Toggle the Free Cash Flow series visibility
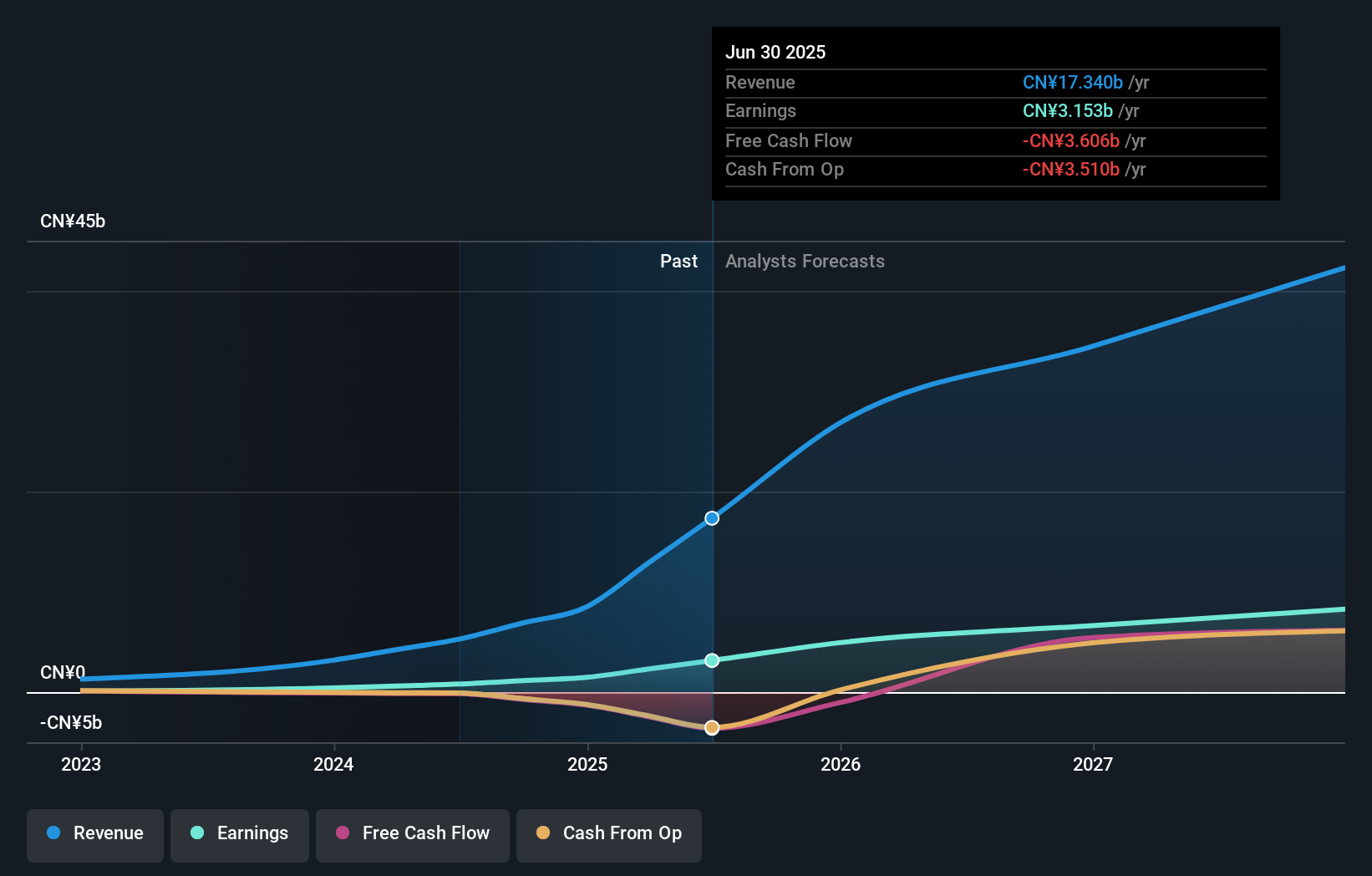 tap(412, 833)
